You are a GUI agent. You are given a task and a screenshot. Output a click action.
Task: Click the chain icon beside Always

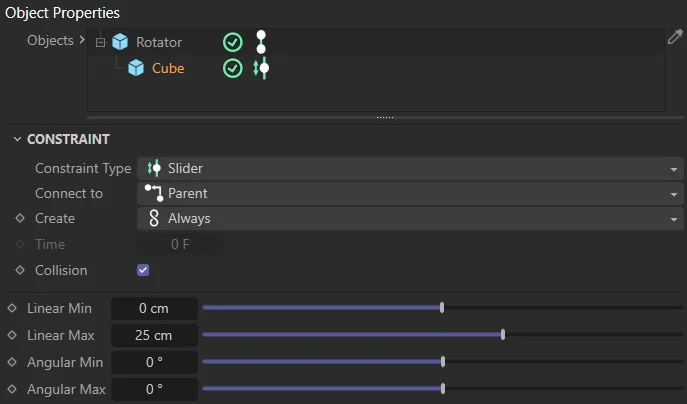click(x=154, y=218)
